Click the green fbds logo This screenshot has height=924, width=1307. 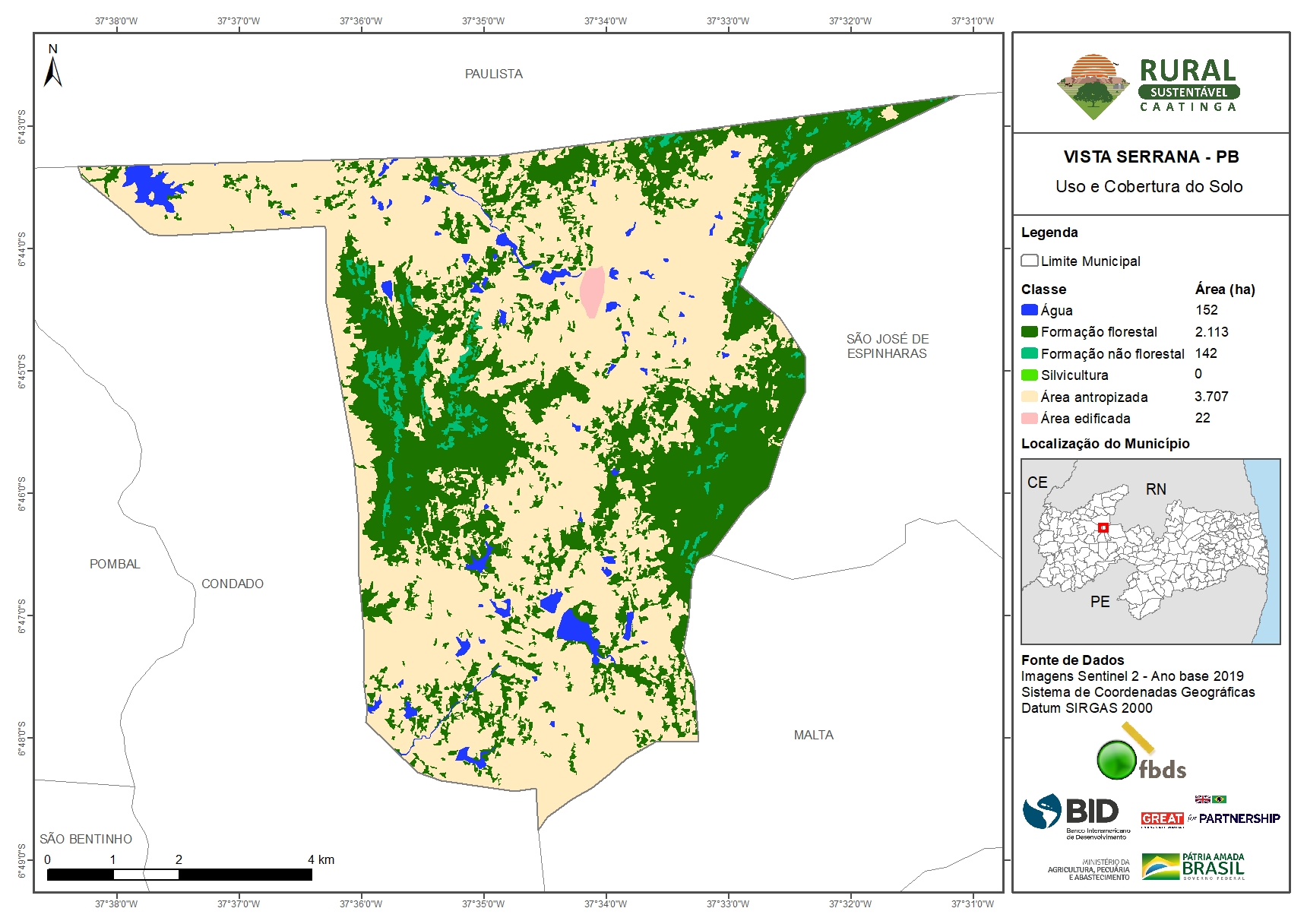[x=1139, y=756]
